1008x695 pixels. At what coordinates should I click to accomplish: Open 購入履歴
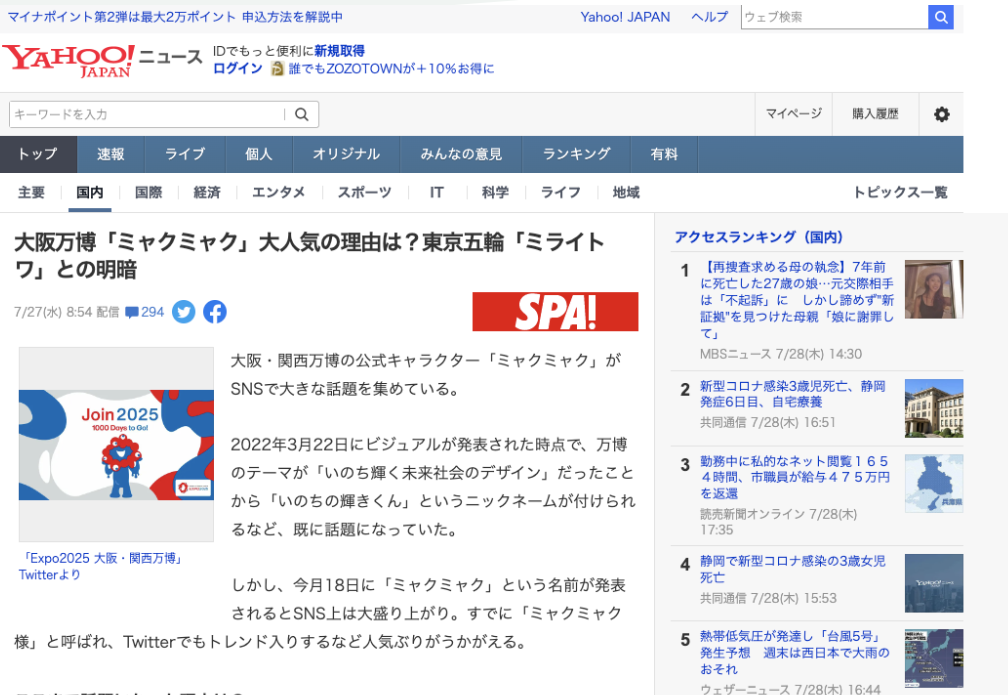875,114
